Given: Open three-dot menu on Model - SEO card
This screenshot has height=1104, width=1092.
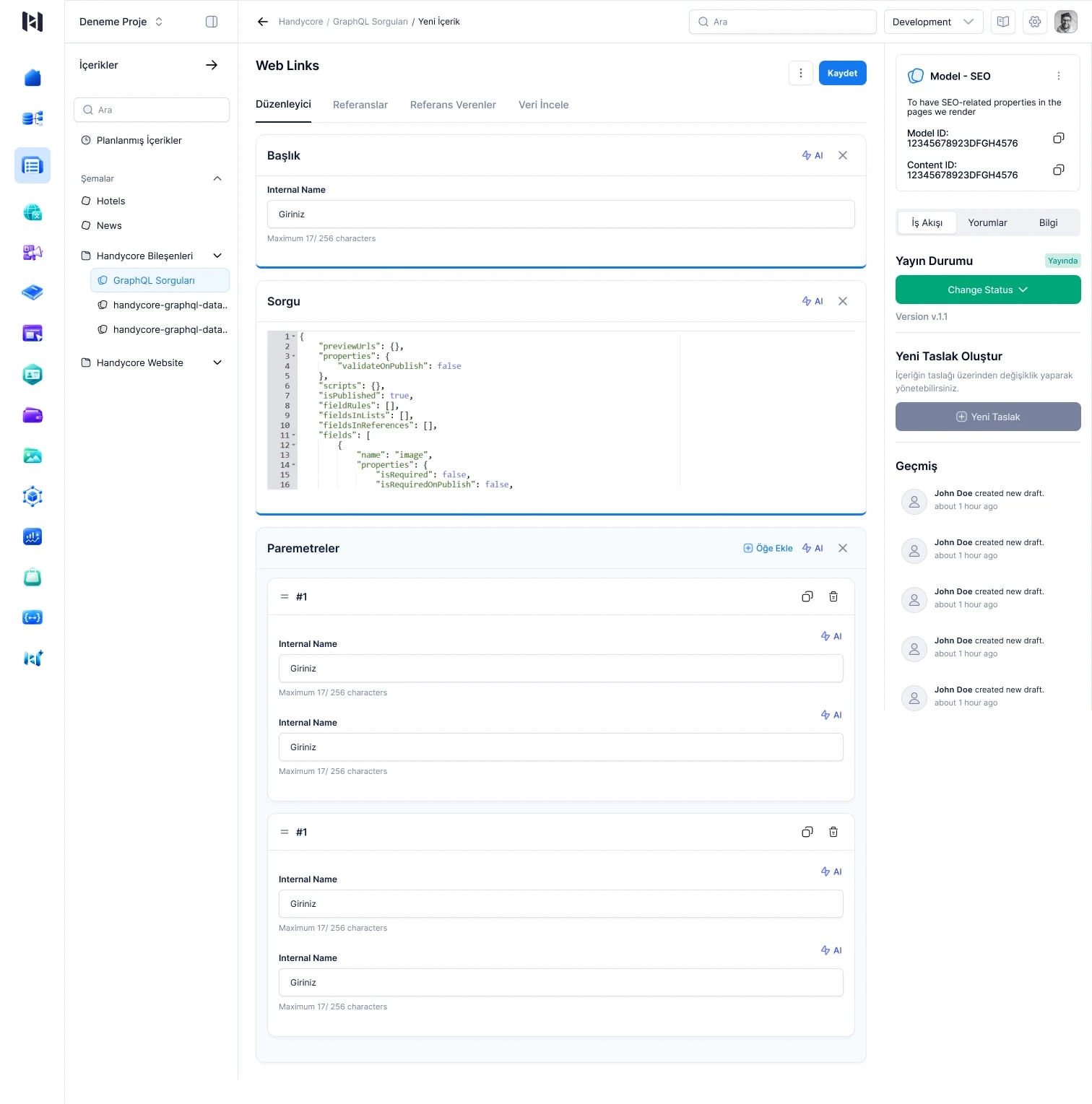Looking at the screenshot, I should [x=1059, y=76].
